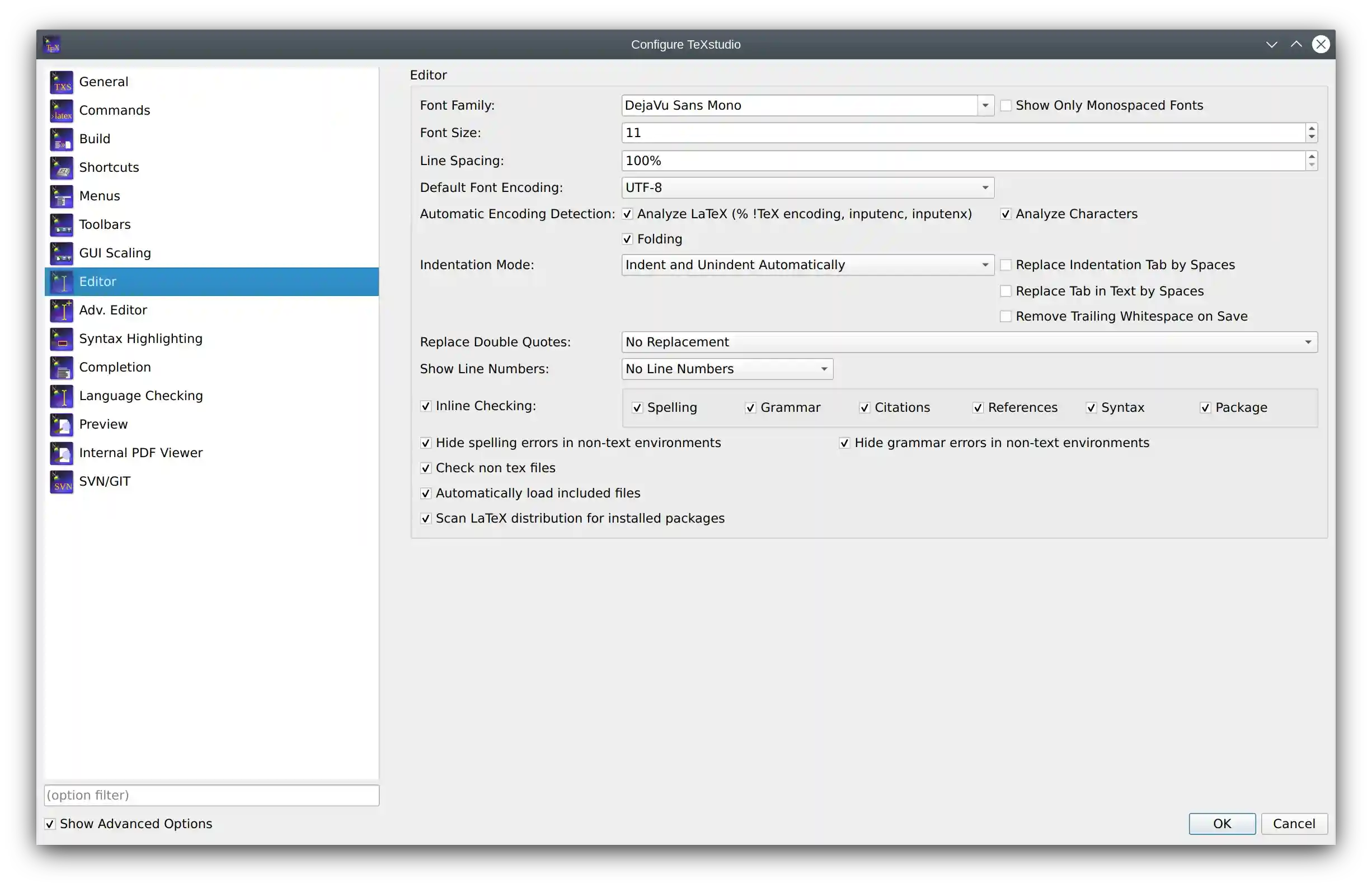Toggle References inline checking
Viewport: 1372px width, 888px height.
[978, 408]
